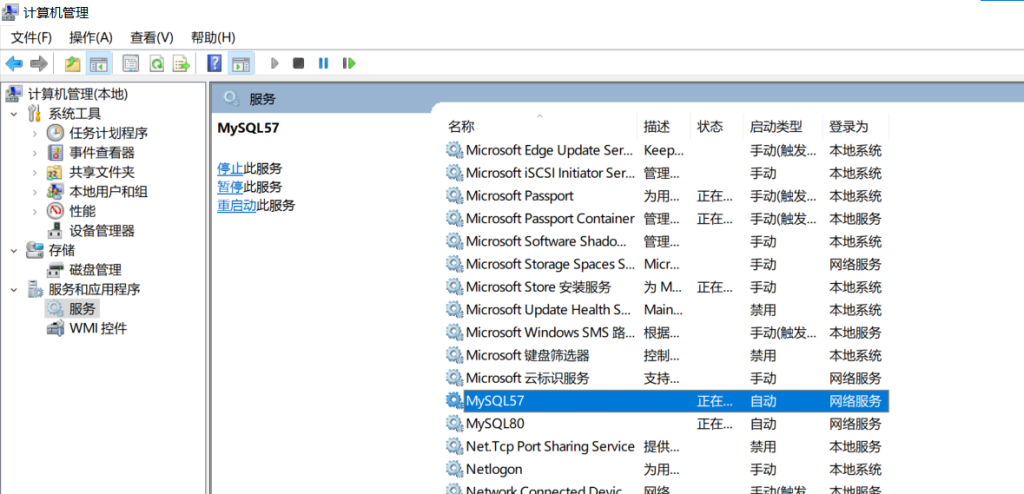Toggle the show/hide console tree button
The height and width of the screenshot is (494, 1024).
99,63
